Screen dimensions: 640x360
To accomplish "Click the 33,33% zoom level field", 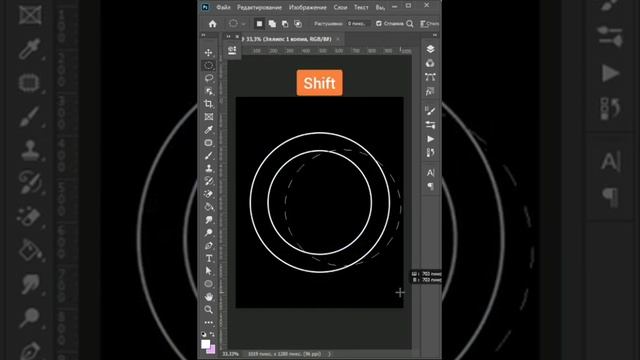I will 231,354.
